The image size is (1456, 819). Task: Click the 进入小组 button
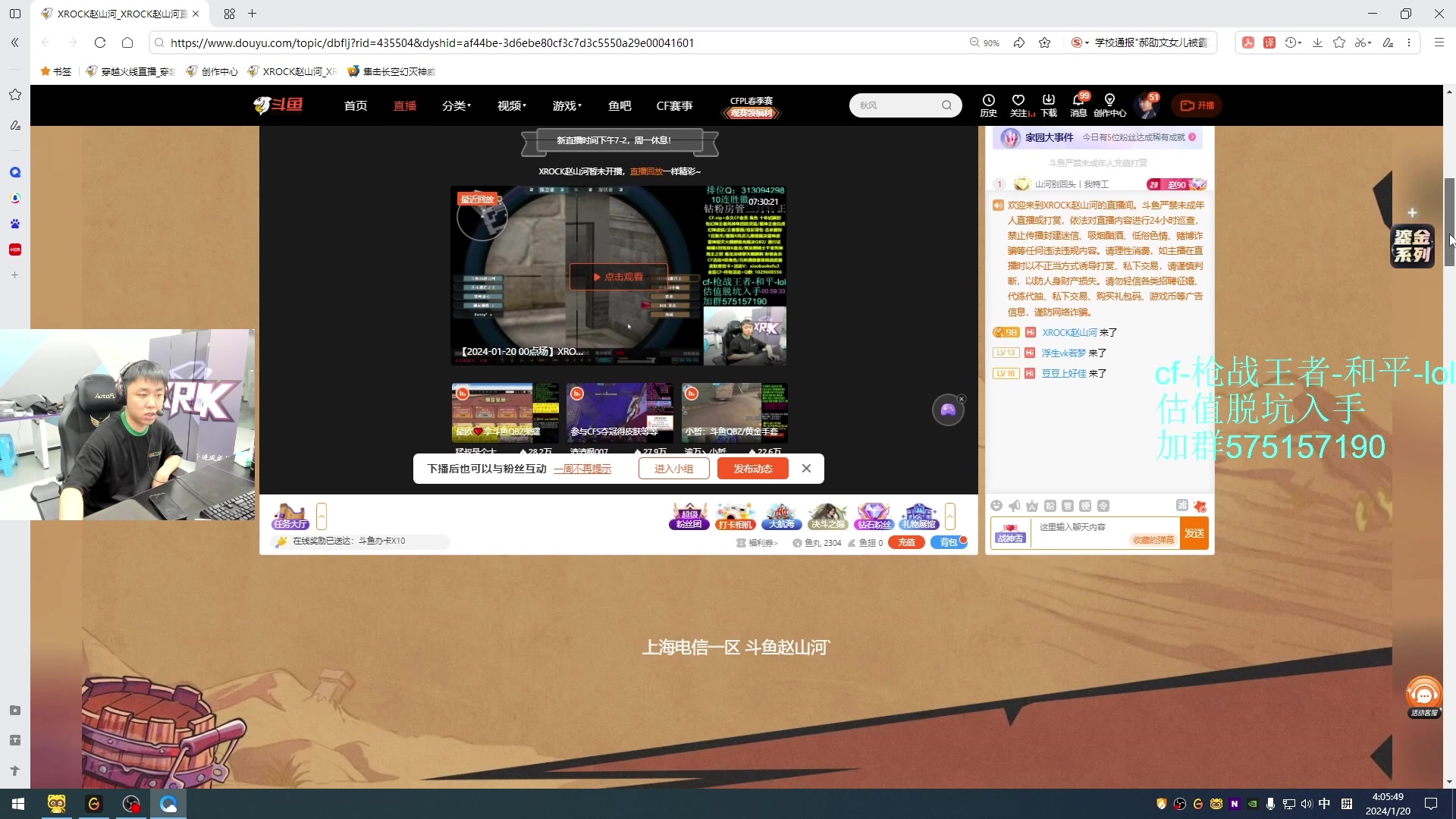[x=674, y=469]
